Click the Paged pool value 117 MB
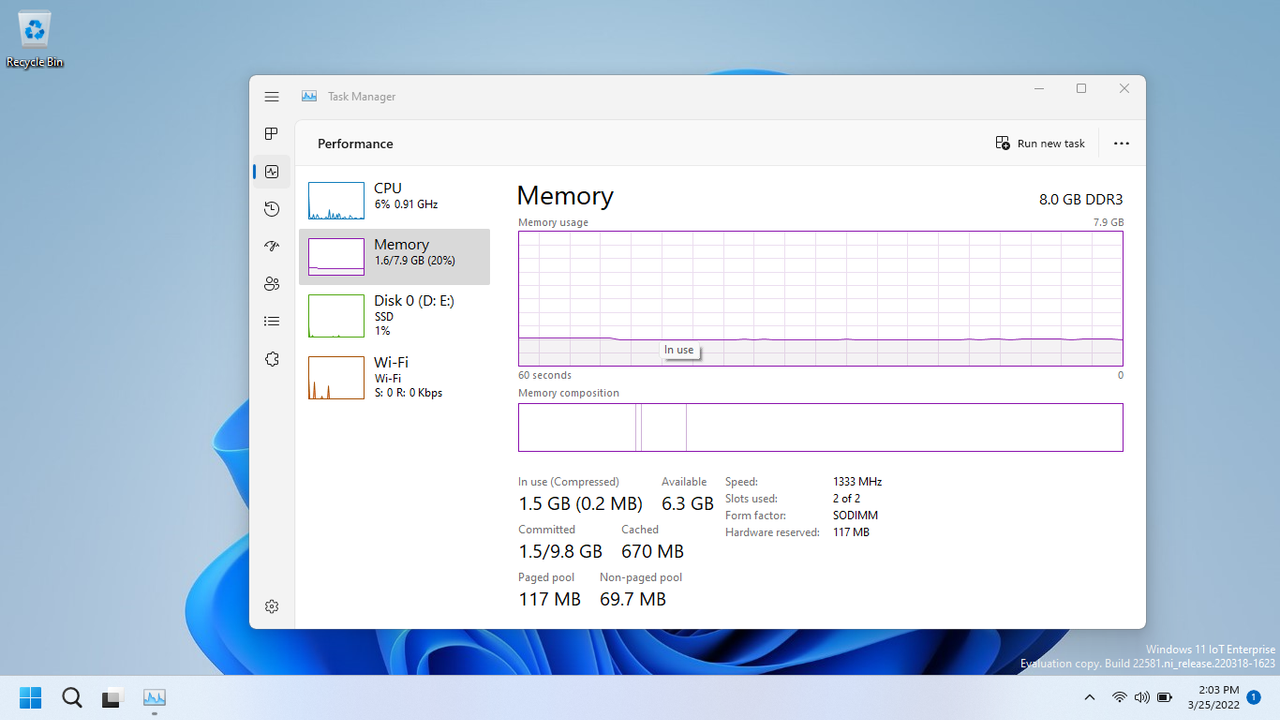The height and width of the screenshot is (720, 1280). coord(549,599)
